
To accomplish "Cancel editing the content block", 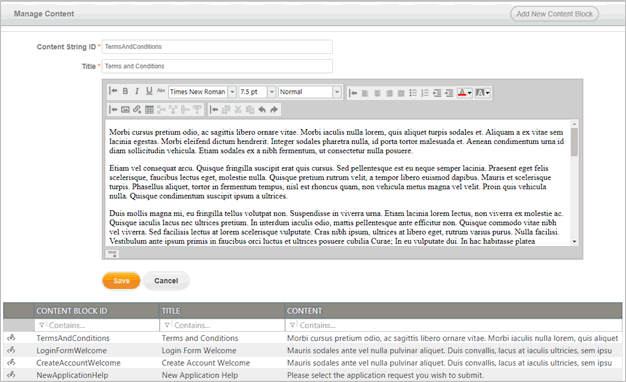I will [x=166, y=281].
